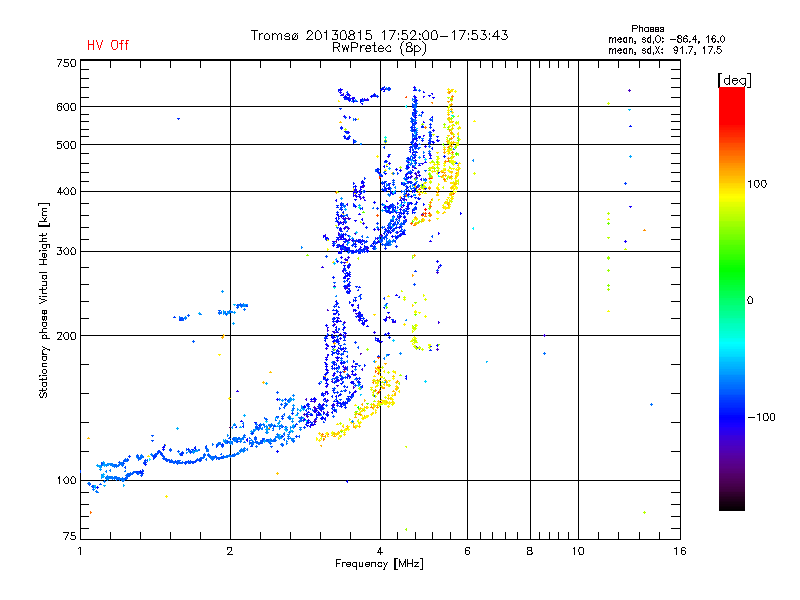Click the '300' height axis tick label
Screen dimensions: 800x600
click(66, 252)
